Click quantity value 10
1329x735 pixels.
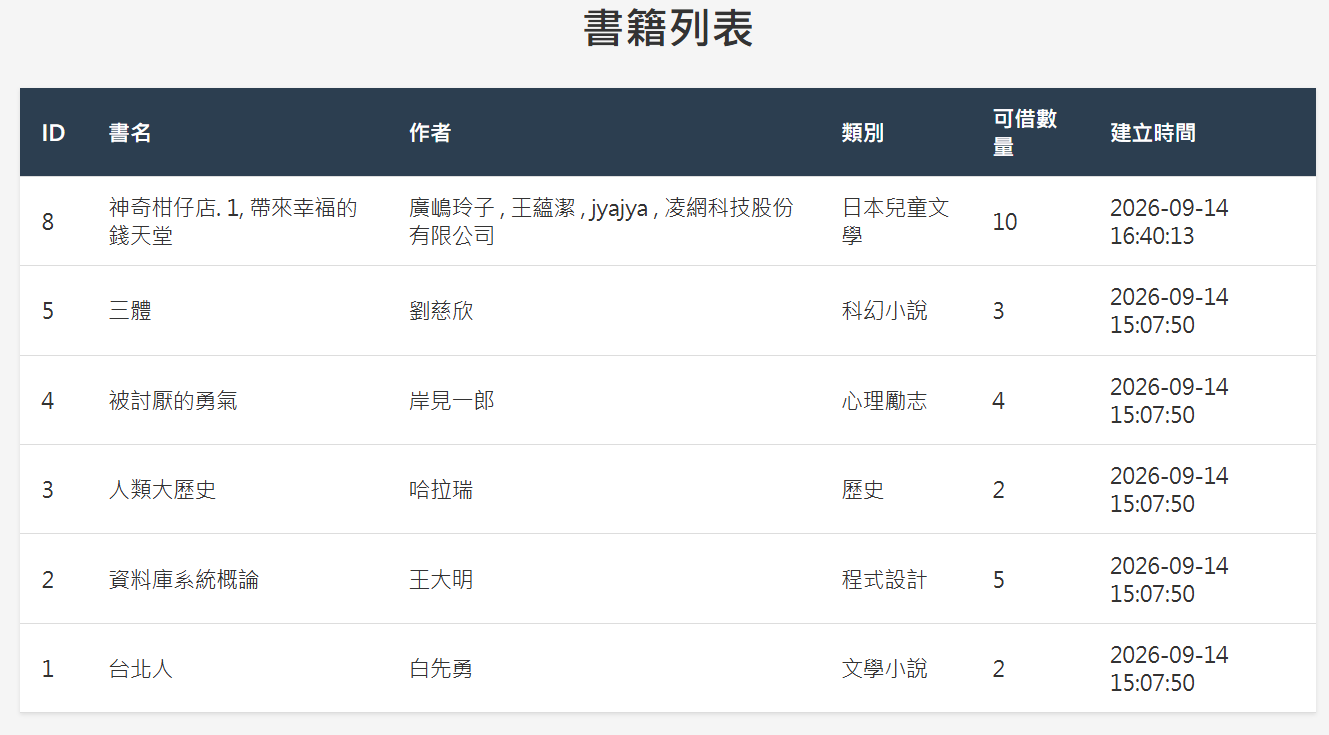click(x=1005, y=222)
